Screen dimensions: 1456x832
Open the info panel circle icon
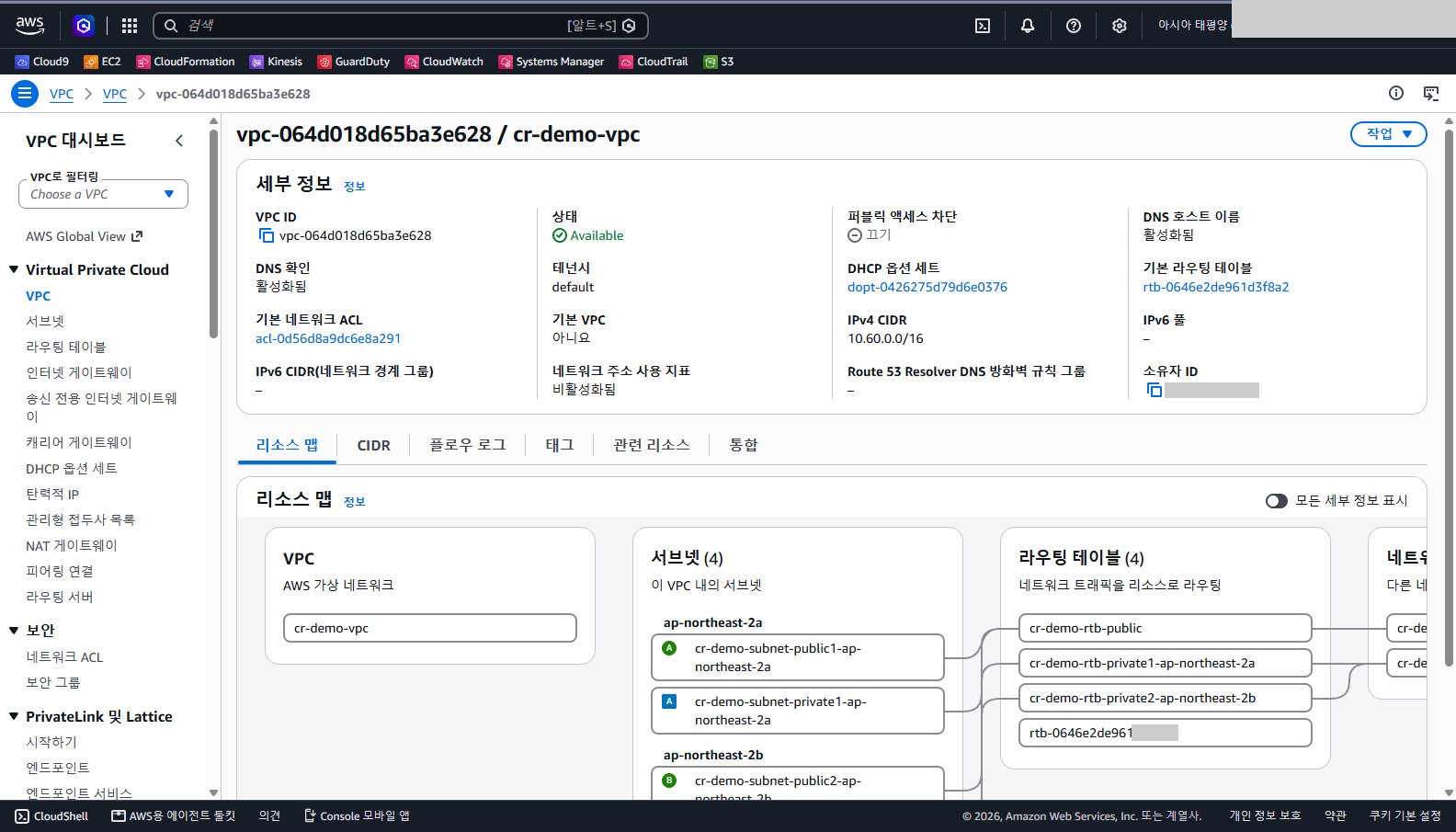[x=1396, y=93]
